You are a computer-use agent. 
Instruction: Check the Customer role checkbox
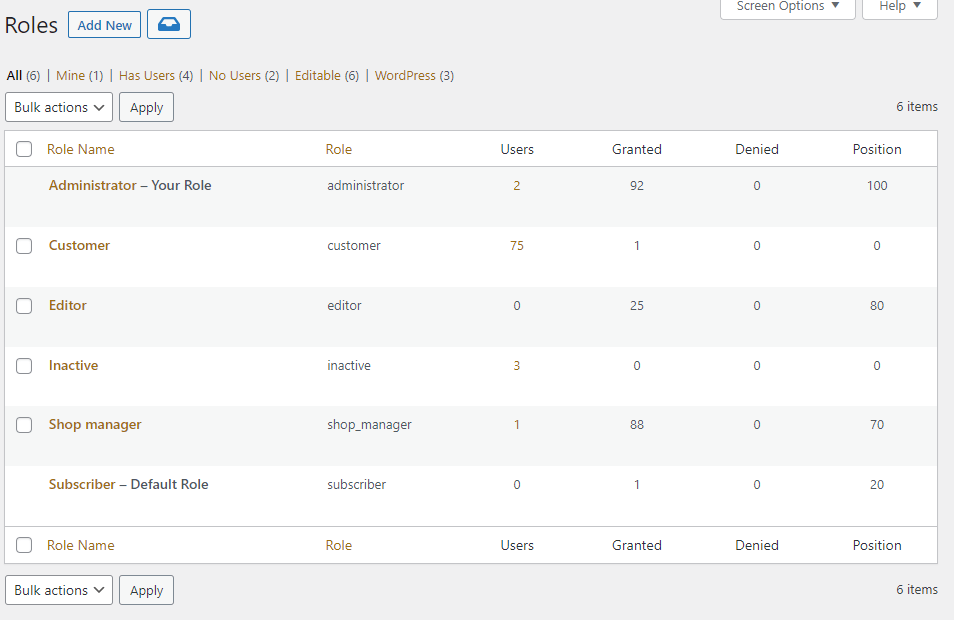click(x=24, y=246)
